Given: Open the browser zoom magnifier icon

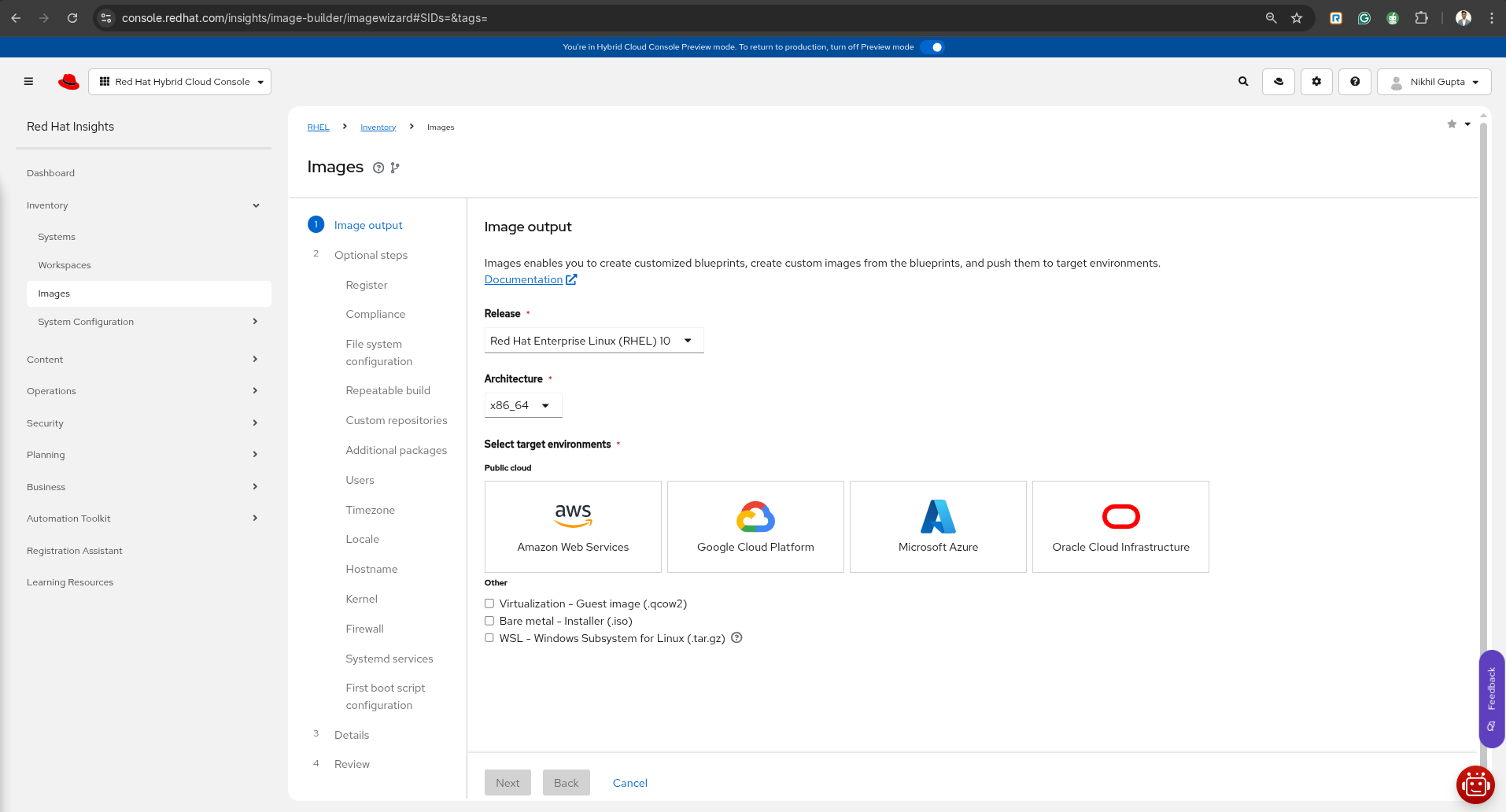Looking at the screenshot, I should (x=1271, y=18).
